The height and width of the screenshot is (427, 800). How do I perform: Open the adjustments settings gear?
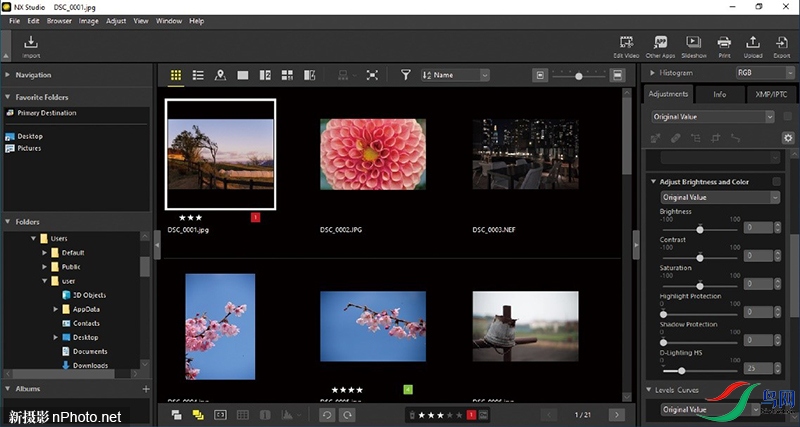pyautogui.click(x=787, y=137)
